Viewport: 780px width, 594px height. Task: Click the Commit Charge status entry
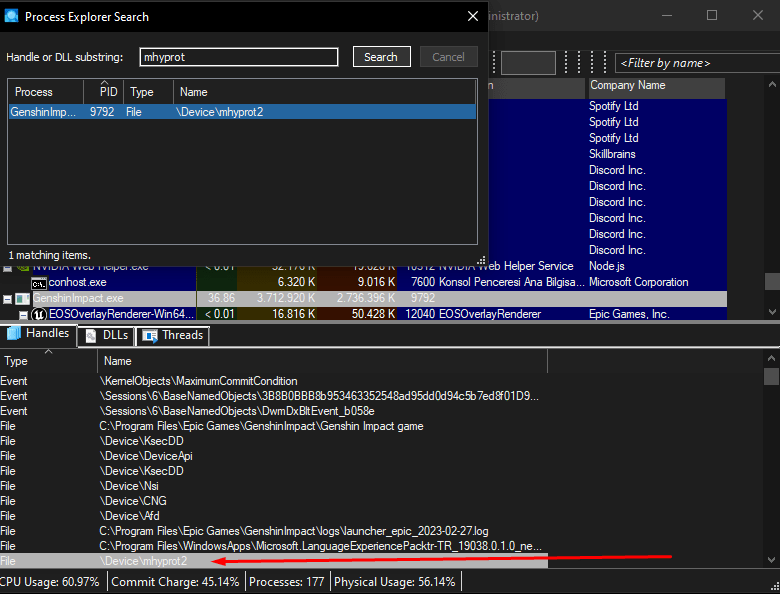coord(175,582)
